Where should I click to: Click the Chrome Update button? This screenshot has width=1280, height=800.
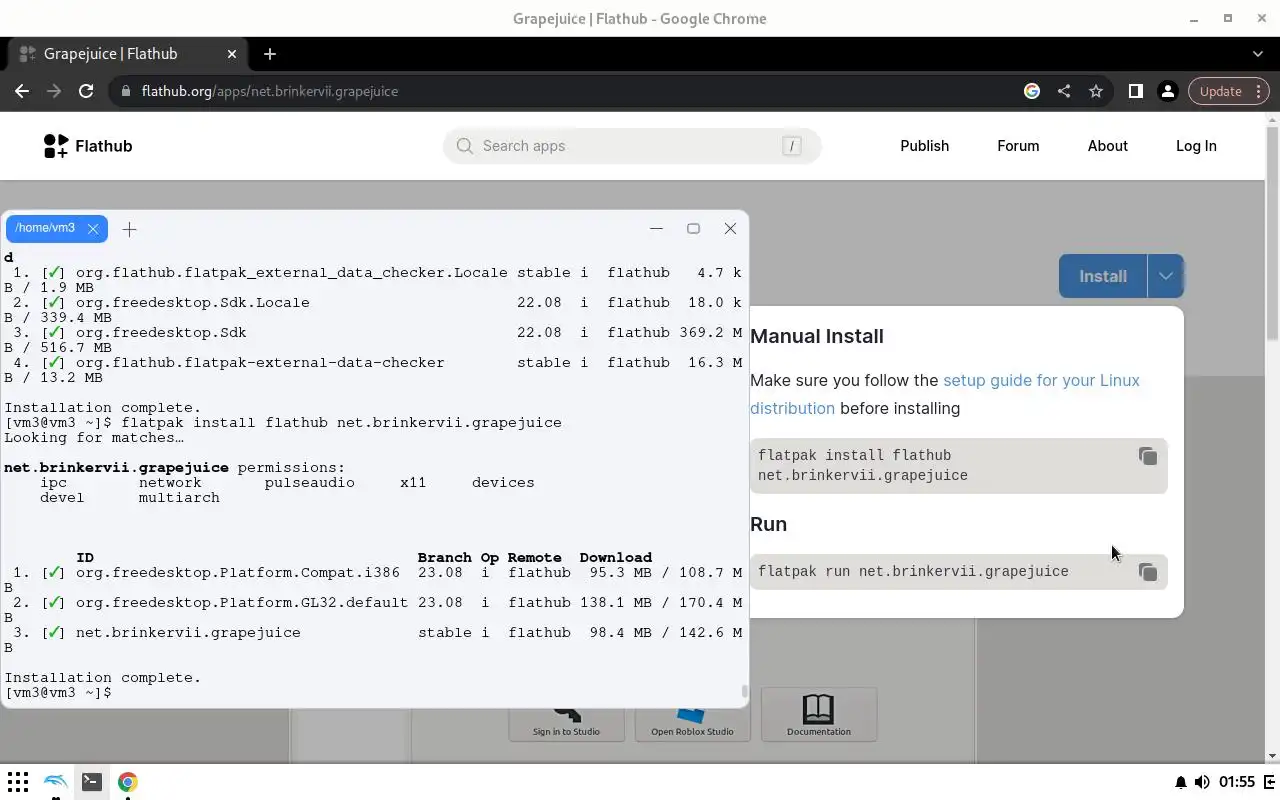click(x=1220, y=91)
